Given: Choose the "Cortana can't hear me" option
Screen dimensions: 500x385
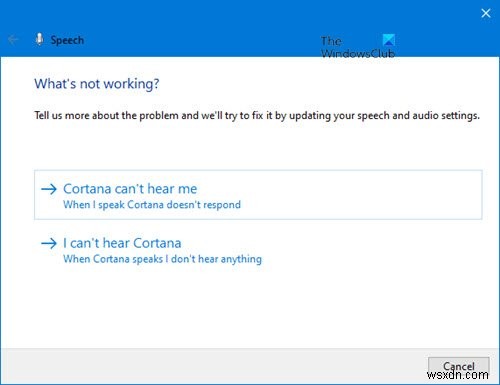Looking at the screenshot, I should coord(258,195).
